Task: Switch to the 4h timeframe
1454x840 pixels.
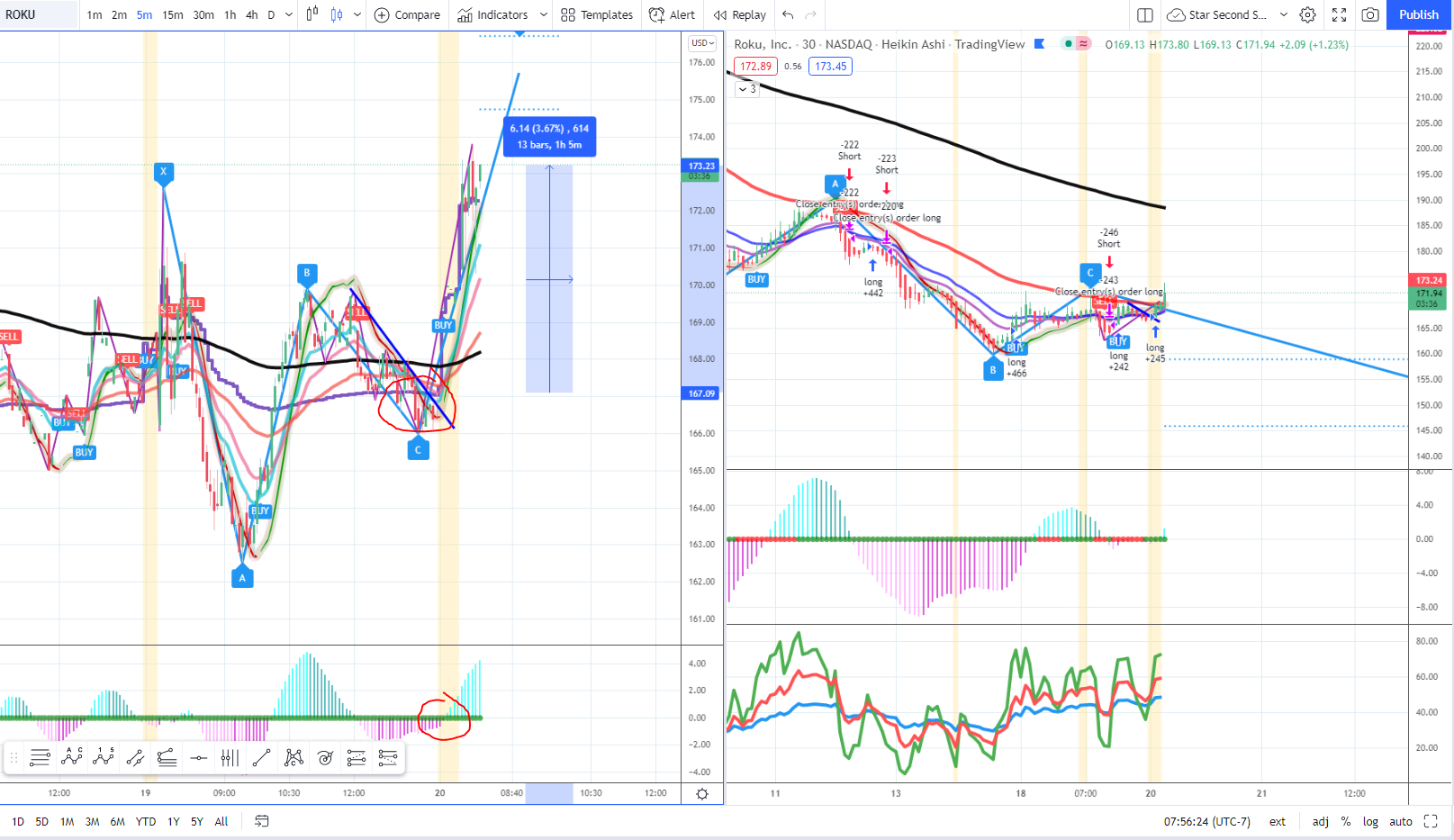Action: [x=252, y=14]
